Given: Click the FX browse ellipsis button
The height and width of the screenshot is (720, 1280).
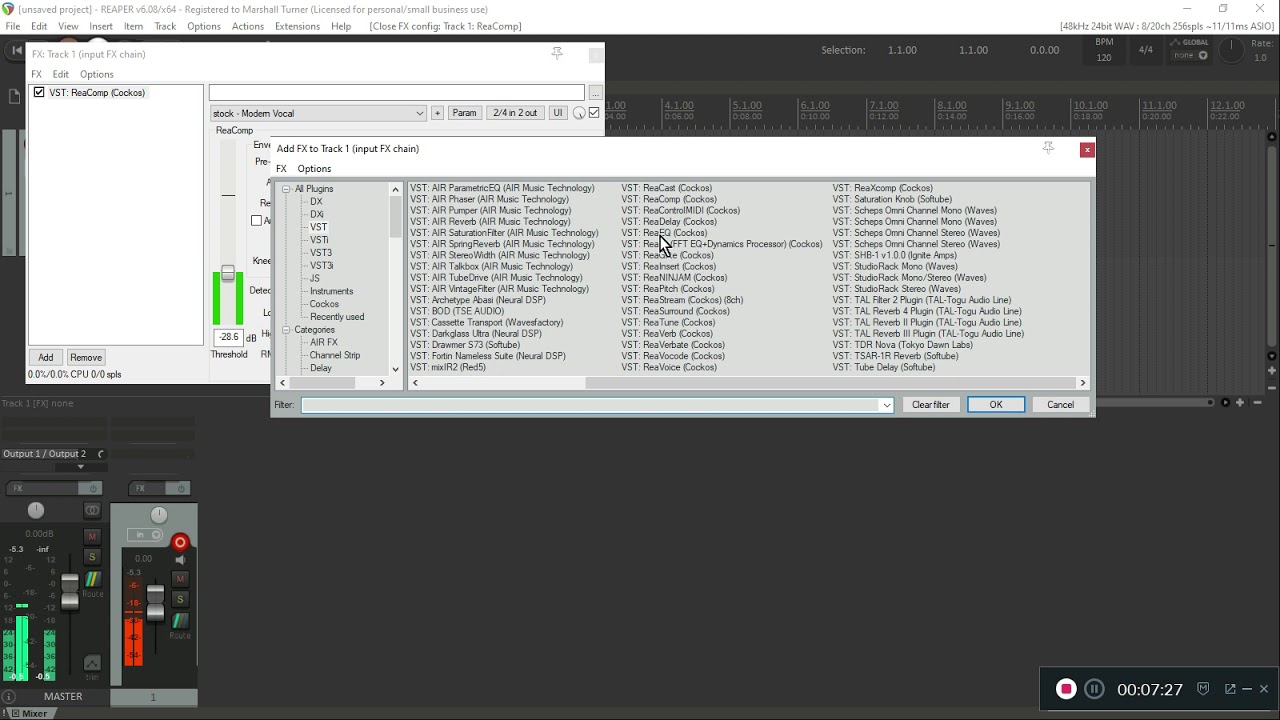Looking at the screenshot, I should click(595, 93).
